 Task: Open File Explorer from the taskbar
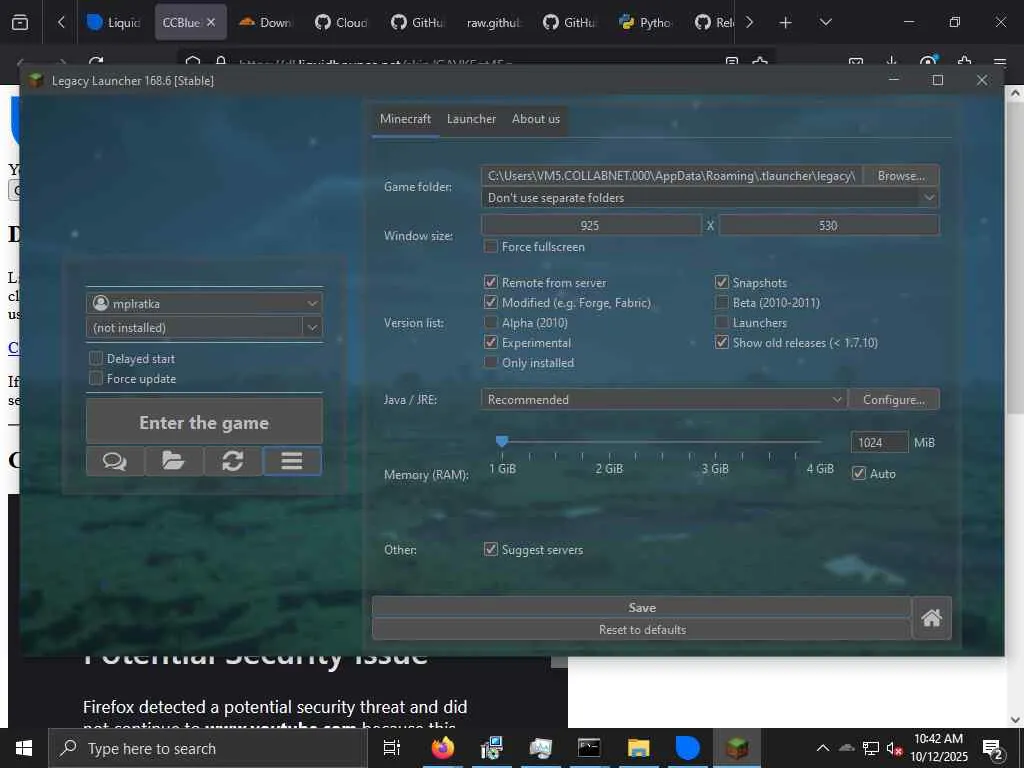click(x=638, y=748)
